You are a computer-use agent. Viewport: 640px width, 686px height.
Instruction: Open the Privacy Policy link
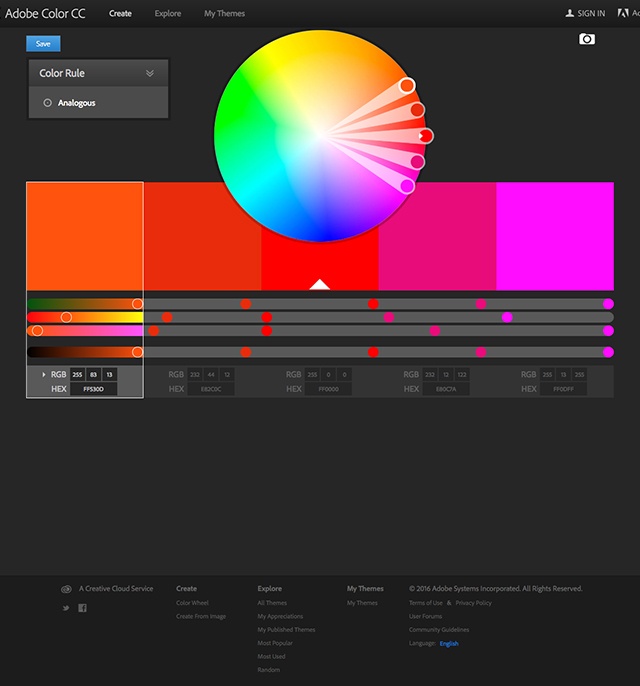[473, 602]
